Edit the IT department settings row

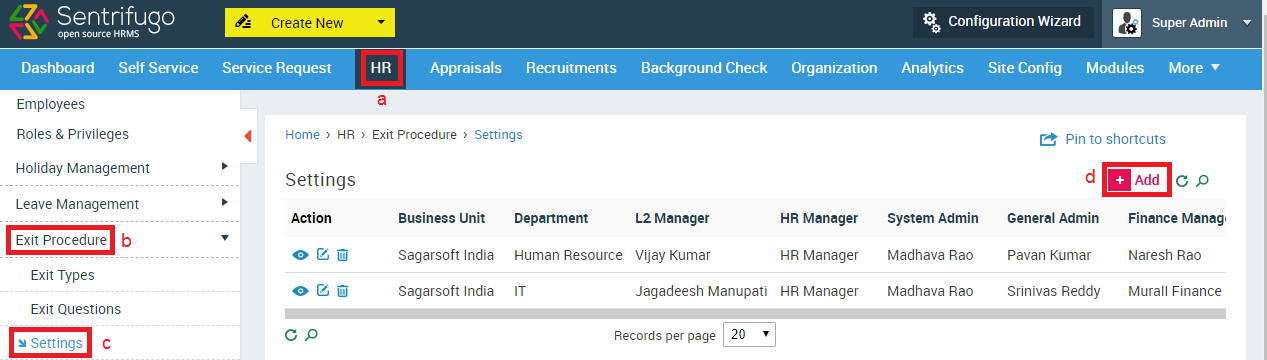[322, 291]
